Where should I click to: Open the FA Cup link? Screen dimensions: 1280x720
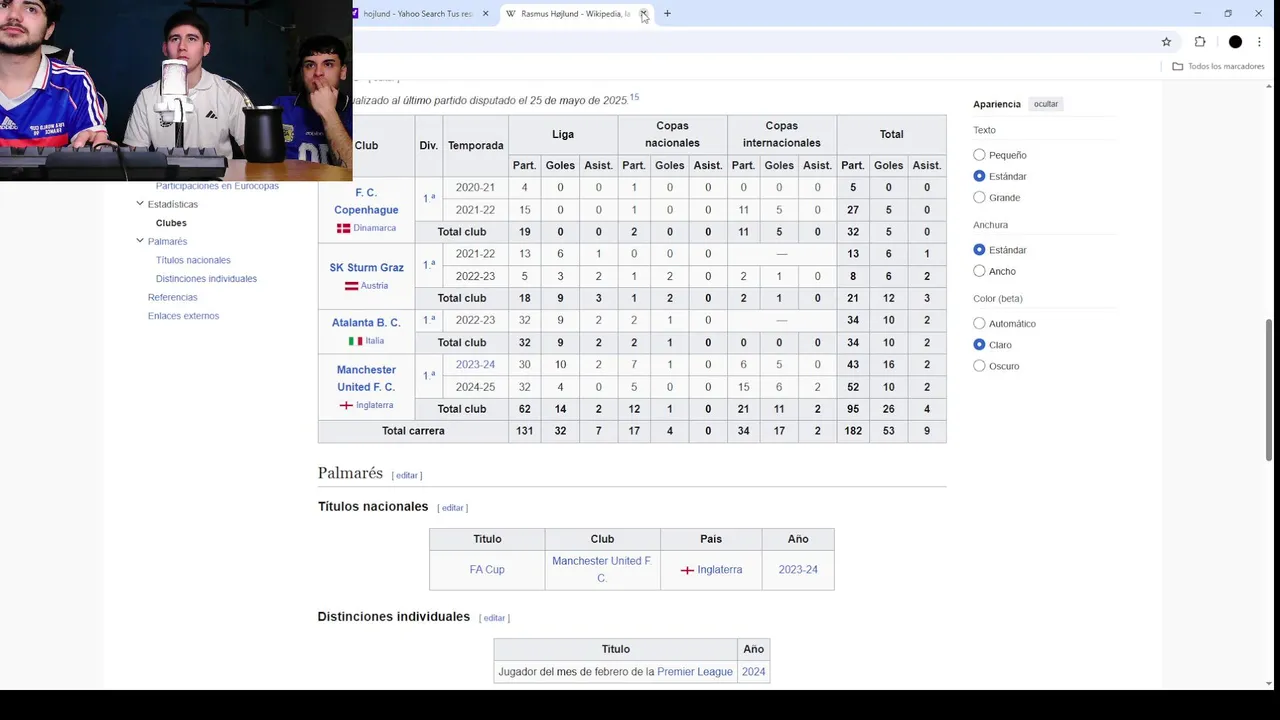(x=487, y=570)
